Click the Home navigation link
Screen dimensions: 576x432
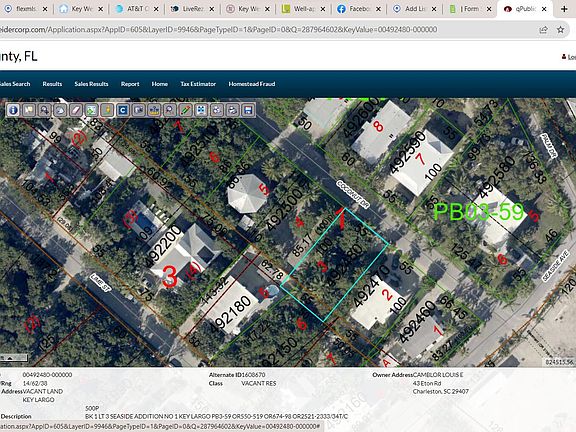160,84
